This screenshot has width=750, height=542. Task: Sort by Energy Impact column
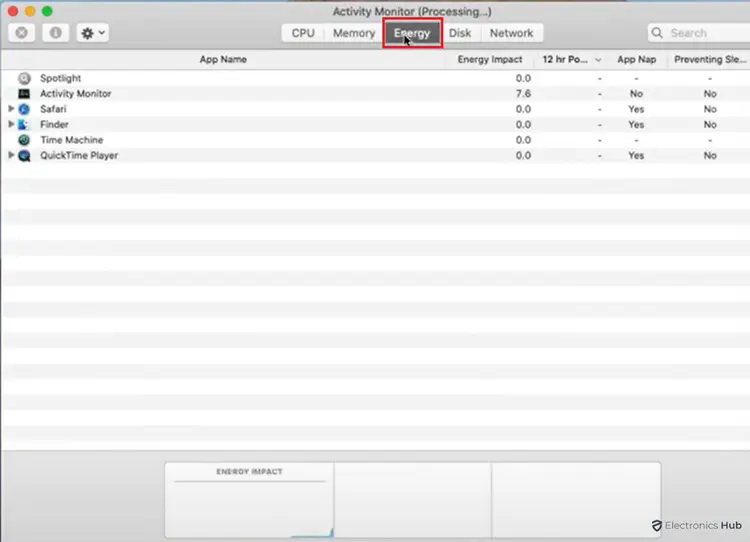tap(490, 59)
